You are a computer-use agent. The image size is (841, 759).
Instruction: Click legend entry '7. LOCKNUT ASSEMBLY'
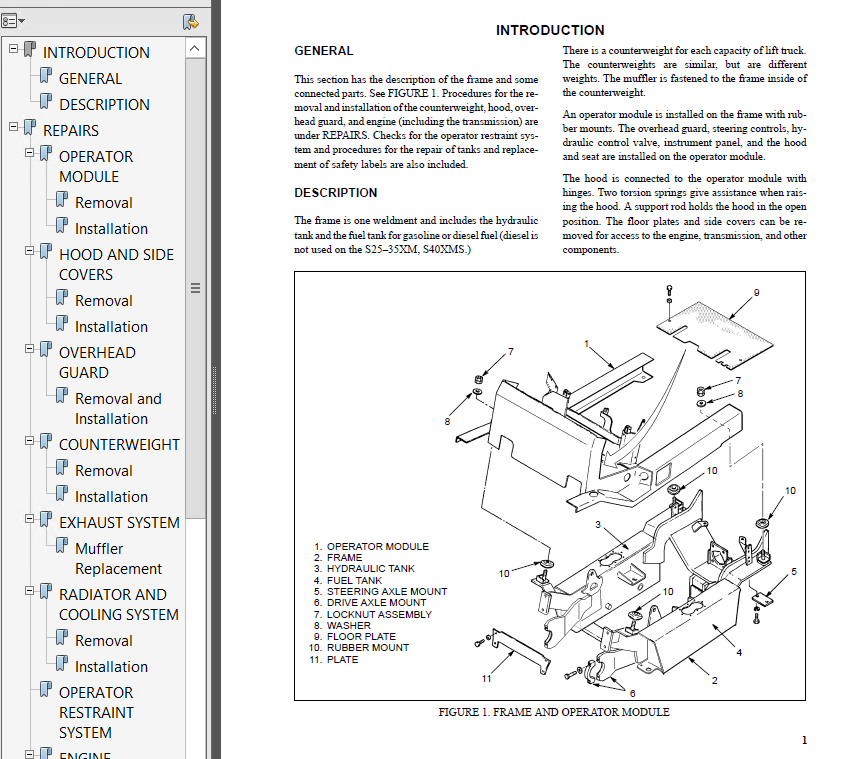coord(372,615)
